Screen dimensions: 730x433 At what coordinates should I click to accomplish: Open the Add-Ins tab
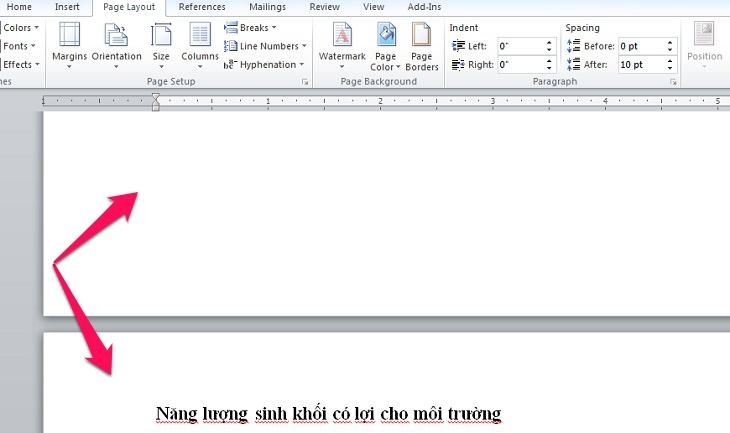424,7
